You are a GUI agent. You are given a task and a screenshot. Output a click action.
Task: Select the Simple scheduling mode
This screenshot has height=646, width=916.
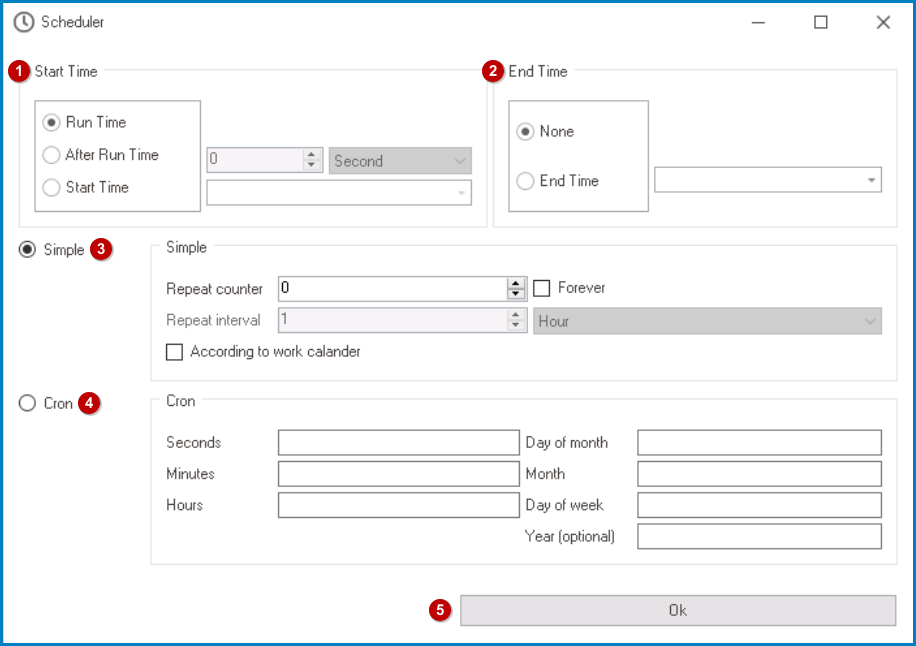(27, 250)
